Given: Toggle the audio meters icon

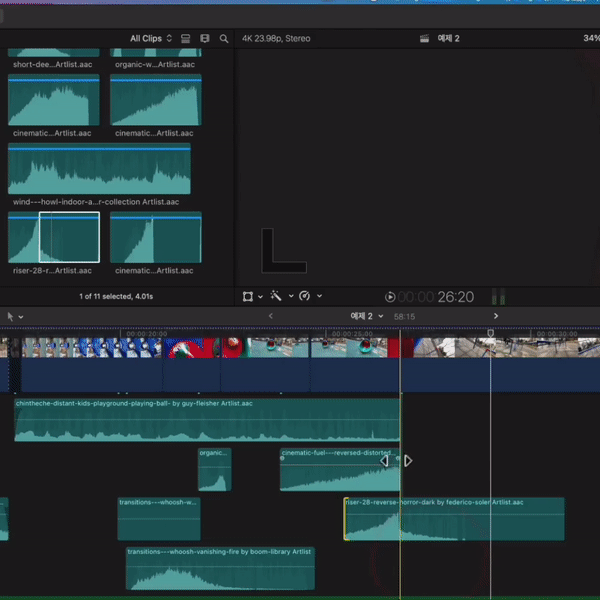Looking at the screenshot, I should click(498, 297).
